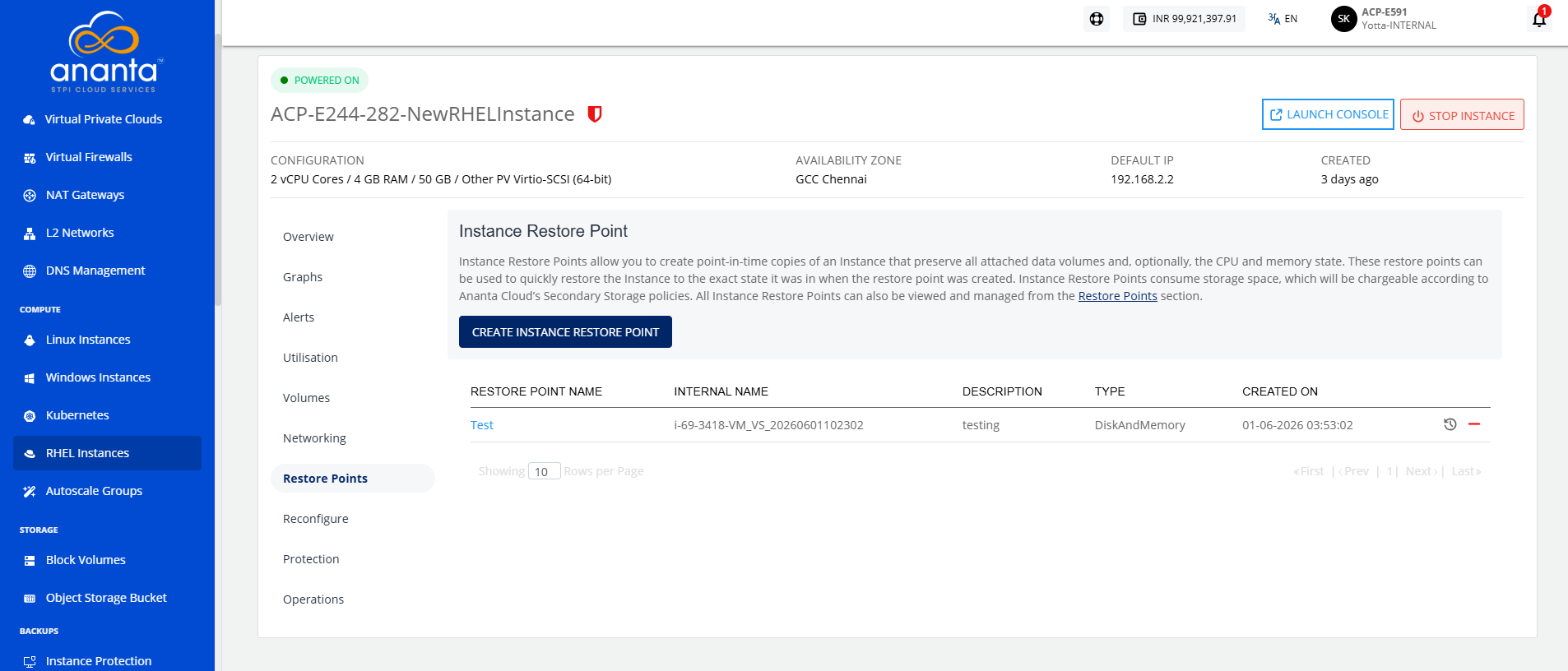
Task: Go to the Next page in pagination
Action: (1422, 471)
